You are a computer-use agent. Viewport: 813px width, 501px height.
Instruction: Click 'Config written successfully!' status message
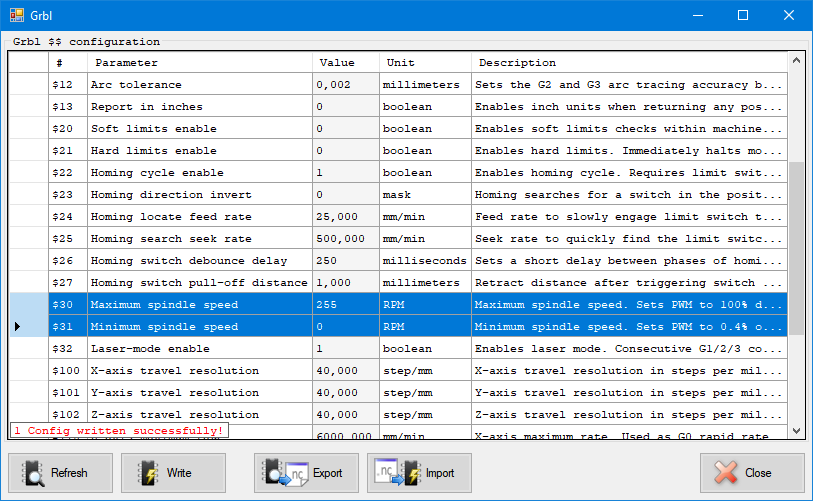[119, 430]
